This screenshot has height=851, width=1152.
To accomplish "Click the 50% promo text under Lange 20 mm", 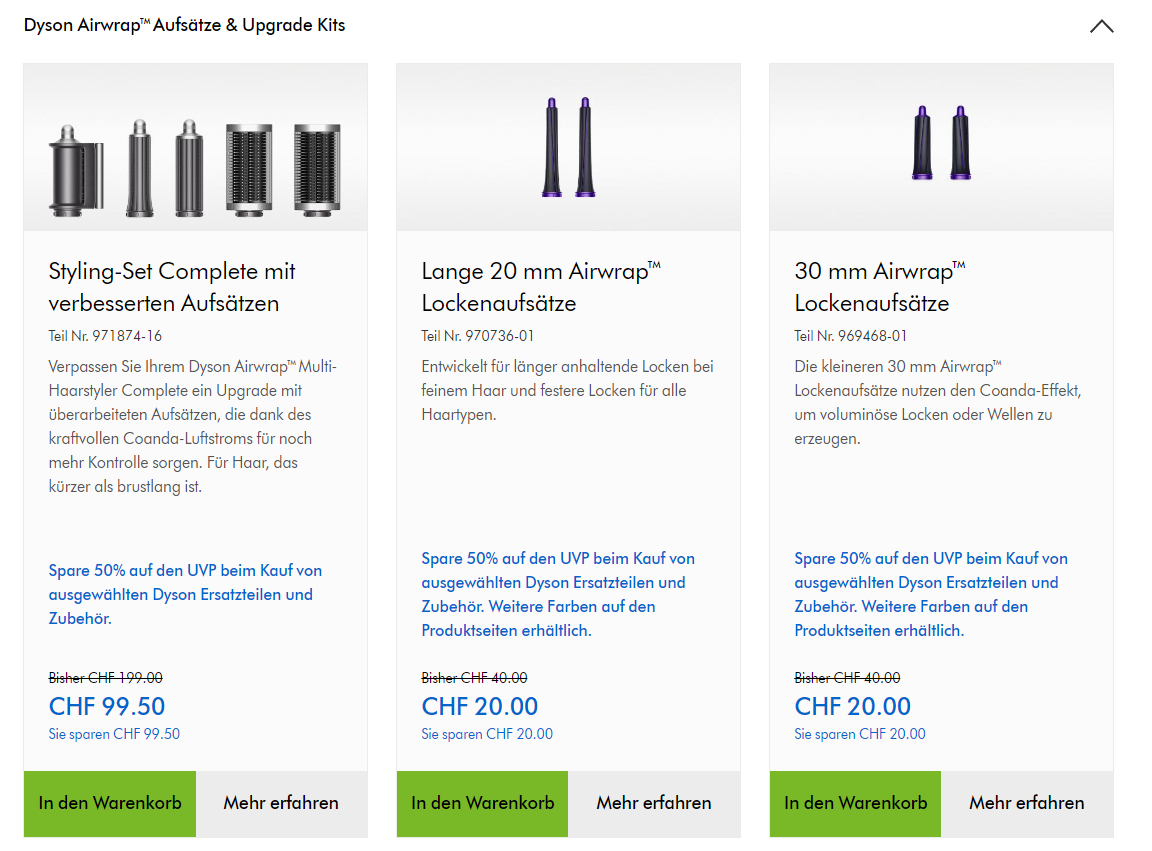I will pyautogui.click(x=558, y=594).
